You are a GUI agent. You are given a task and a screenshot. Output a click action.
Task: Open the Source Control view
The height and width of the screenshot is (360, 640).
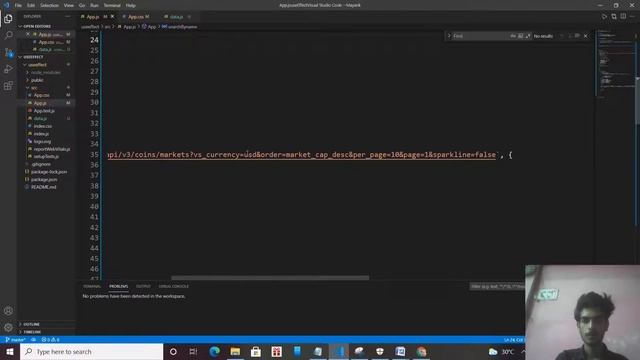point(8,52)
